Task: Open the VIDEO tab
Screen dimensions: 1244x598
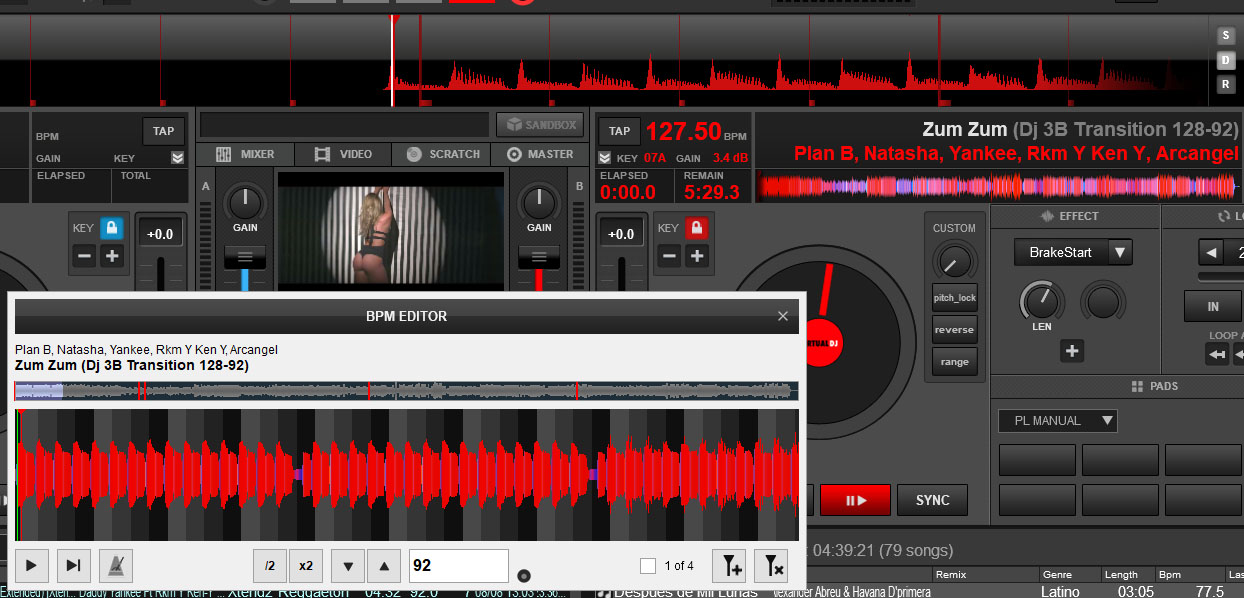Action: 344,154
